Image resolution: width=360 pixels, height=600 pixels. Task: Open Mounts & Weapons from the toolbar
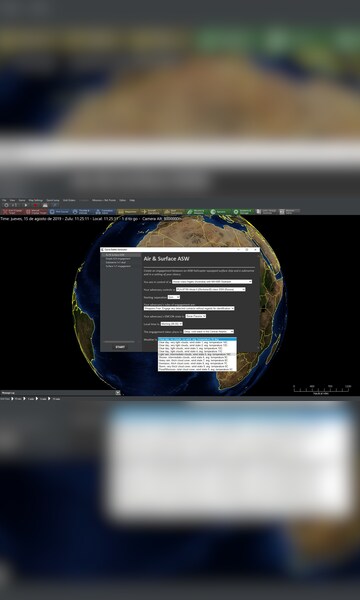click(197, 212)
